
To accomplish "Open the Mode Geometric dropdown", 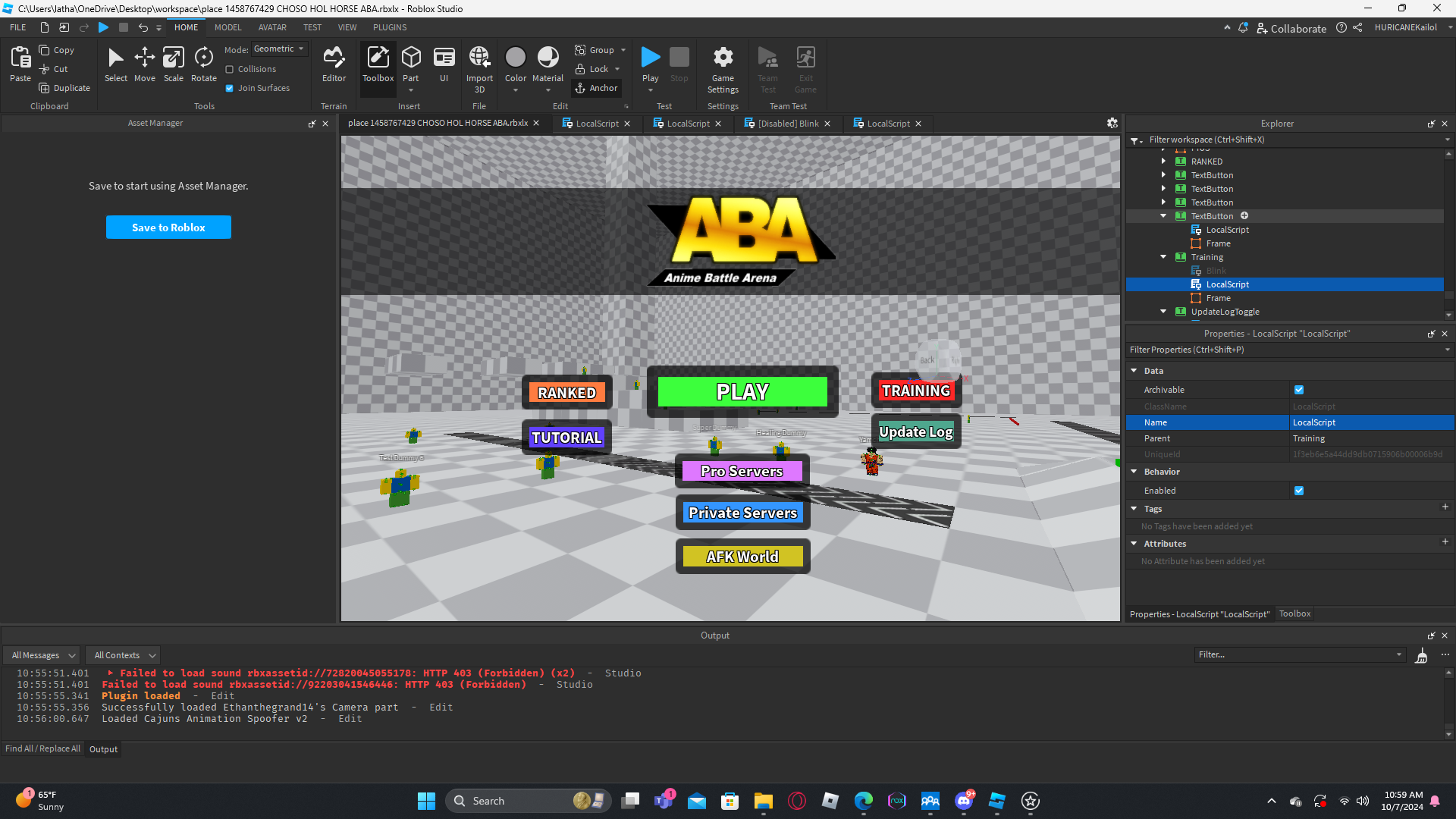I will pyautogui.click(x=278, y=49).
